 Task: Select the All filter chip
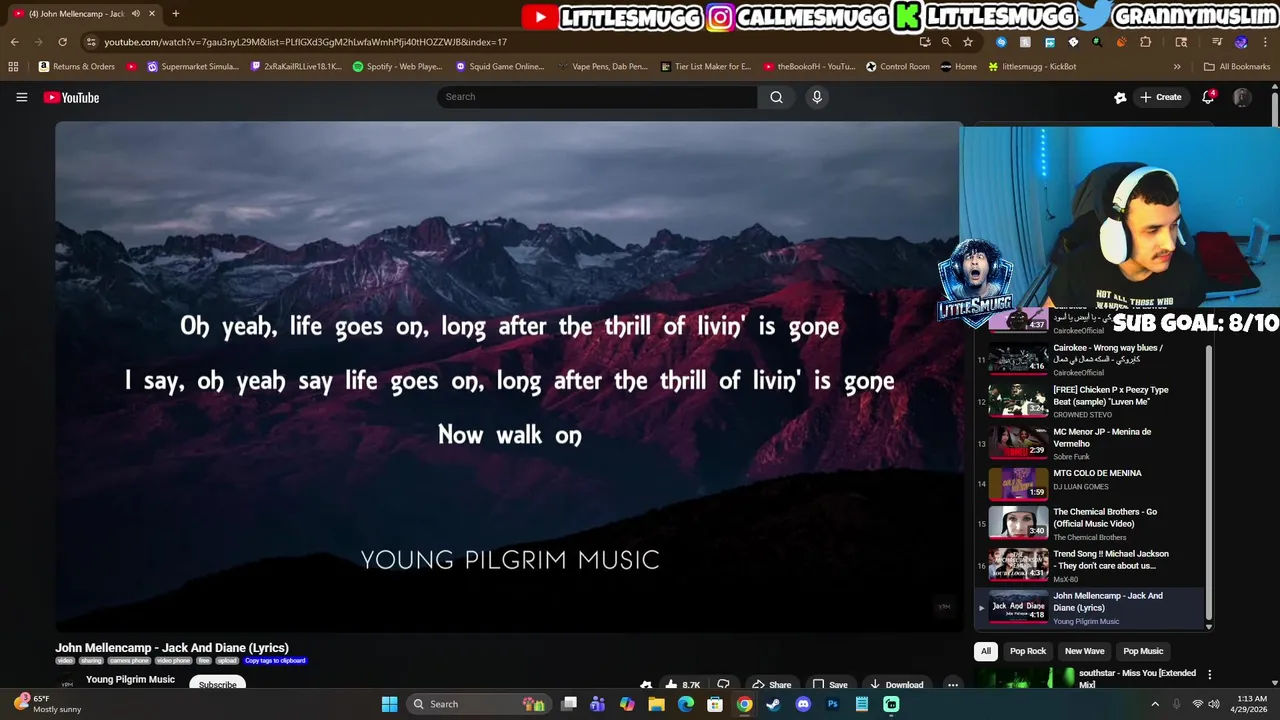pos(986,651)
